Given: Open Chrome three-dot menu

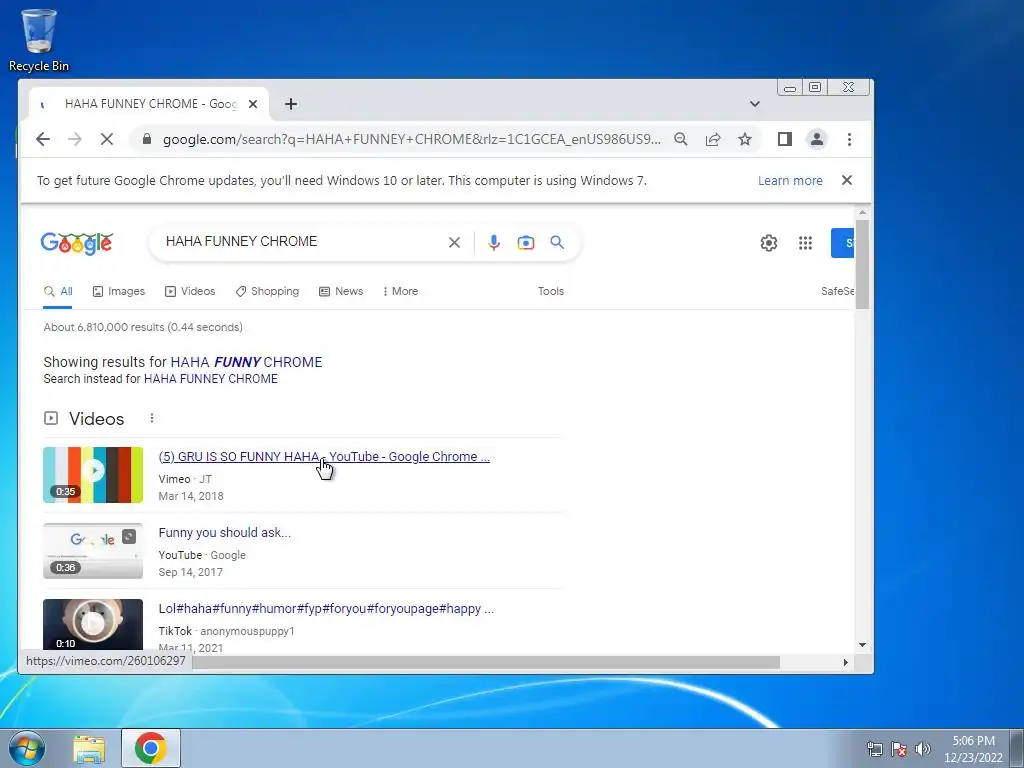Looking at the screenshot, I should tap(849, 139).
